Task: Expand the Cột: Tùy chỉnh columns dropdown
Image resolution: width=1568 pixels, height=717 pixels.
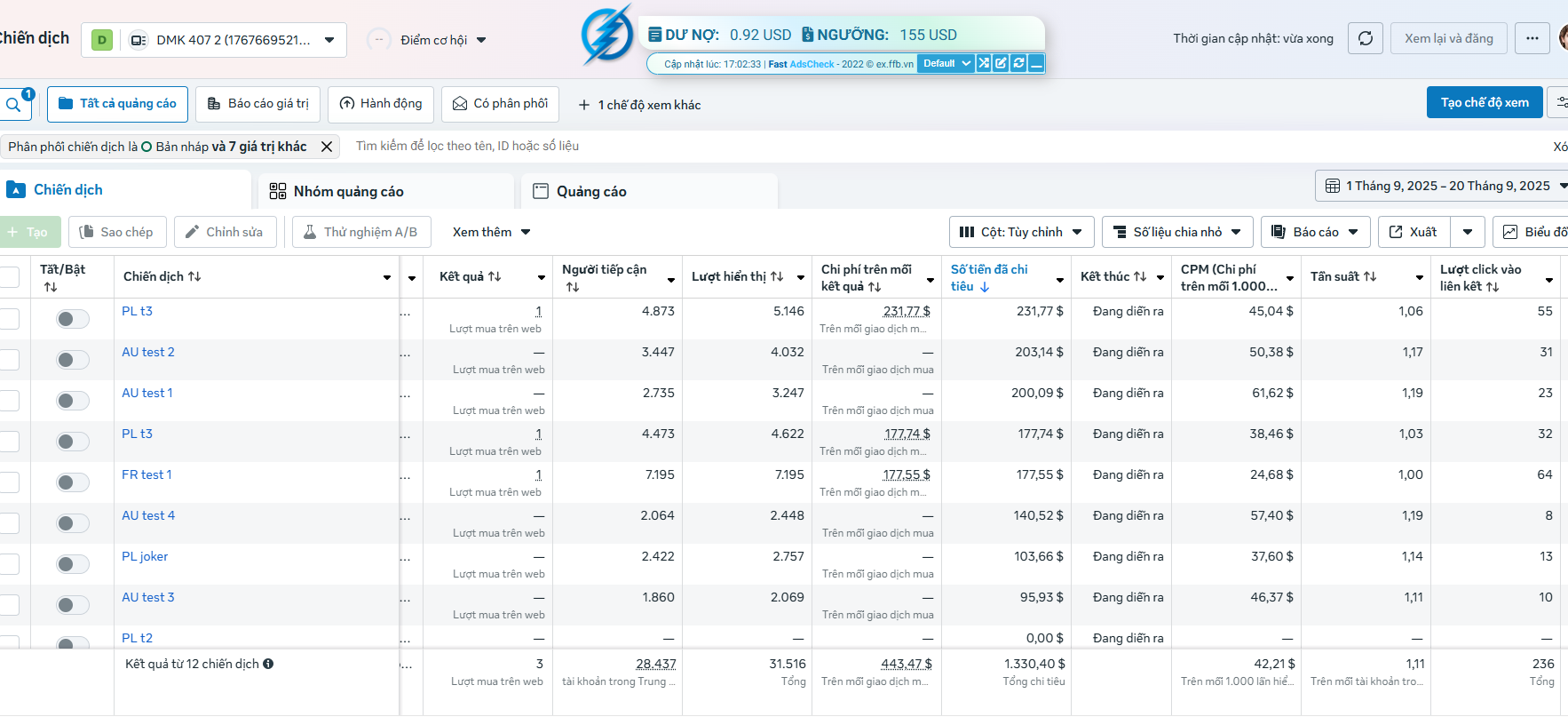Action: (x=1021, y=232)
